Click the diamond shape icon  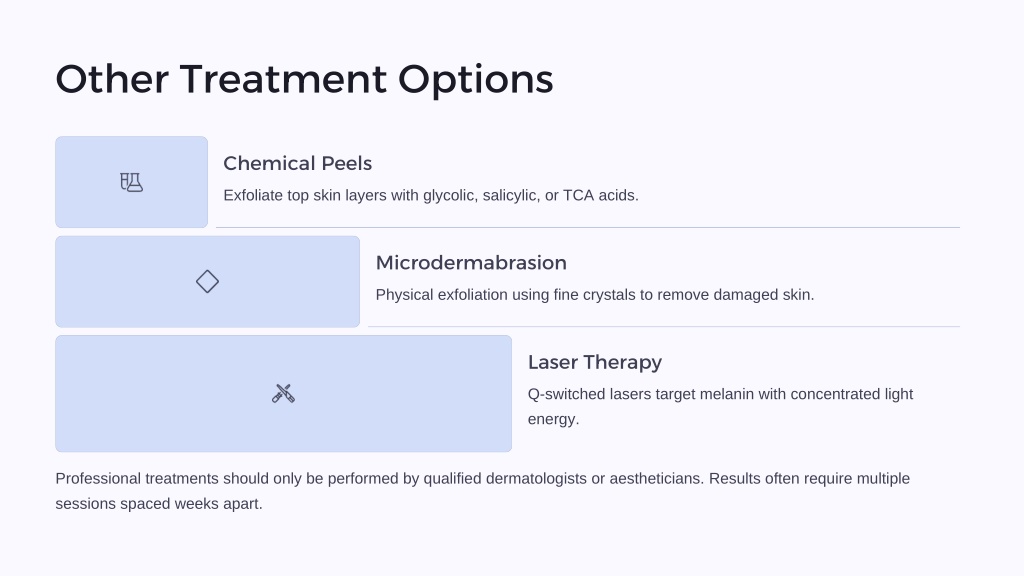(x=207, y=281)
